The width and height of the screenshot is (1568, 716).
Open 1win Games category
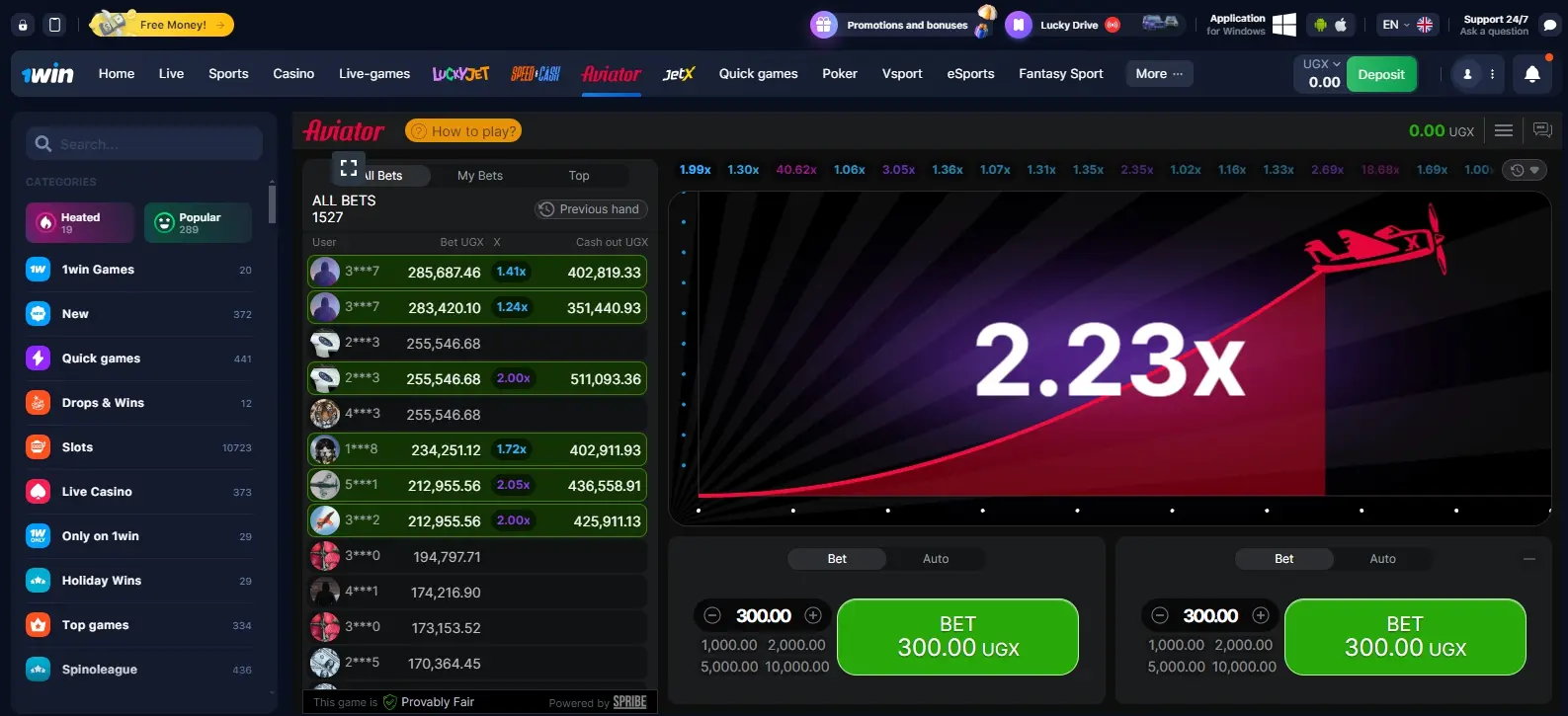coord(138,270)
